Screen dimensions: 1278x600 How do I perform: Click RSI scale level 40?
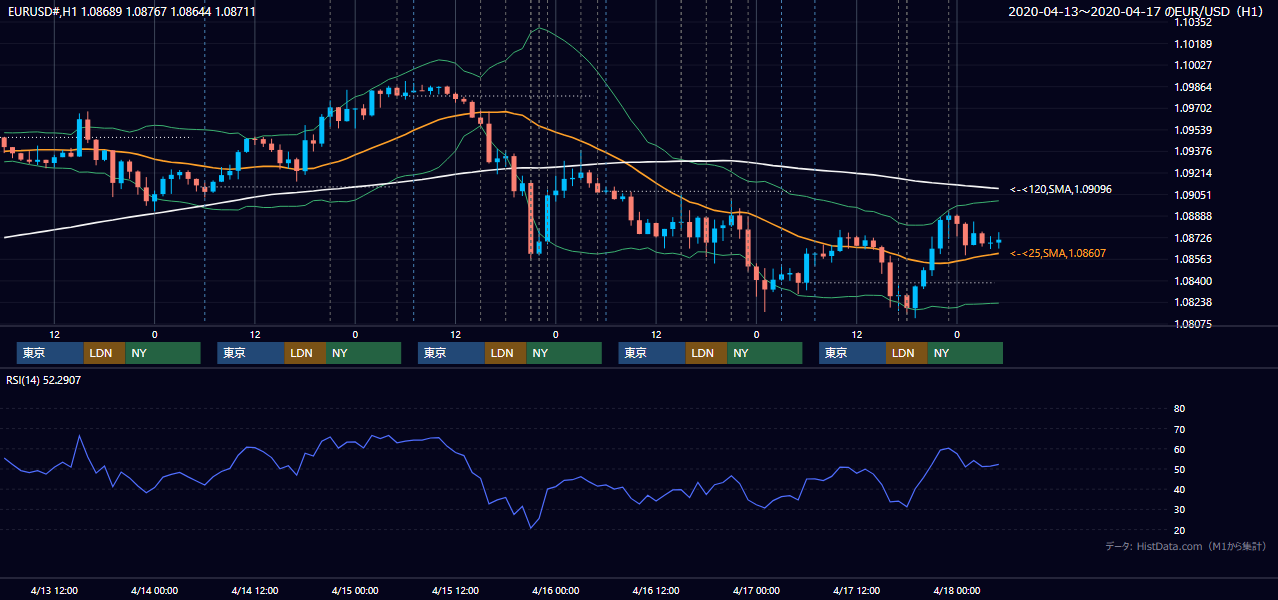point(1180,489)
